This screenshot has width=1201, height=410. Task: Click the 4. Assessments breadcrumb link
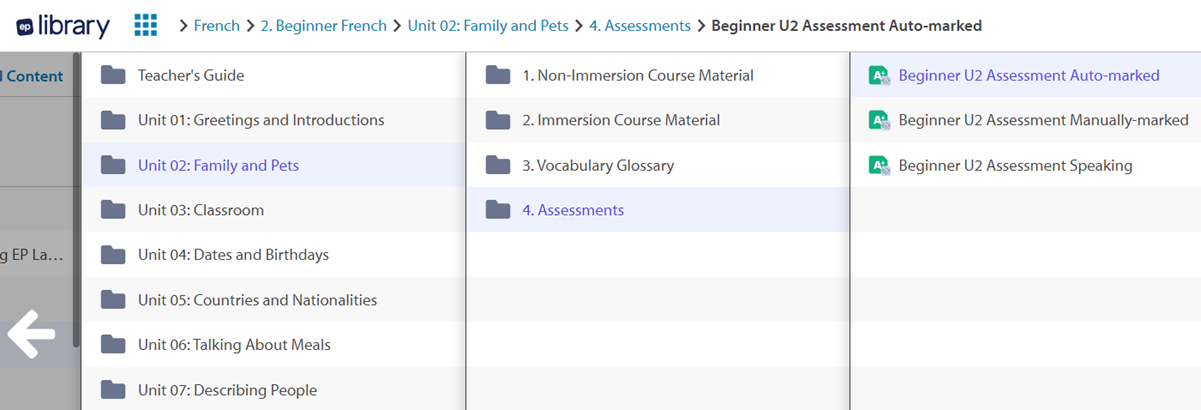click(x=639, y=26)
